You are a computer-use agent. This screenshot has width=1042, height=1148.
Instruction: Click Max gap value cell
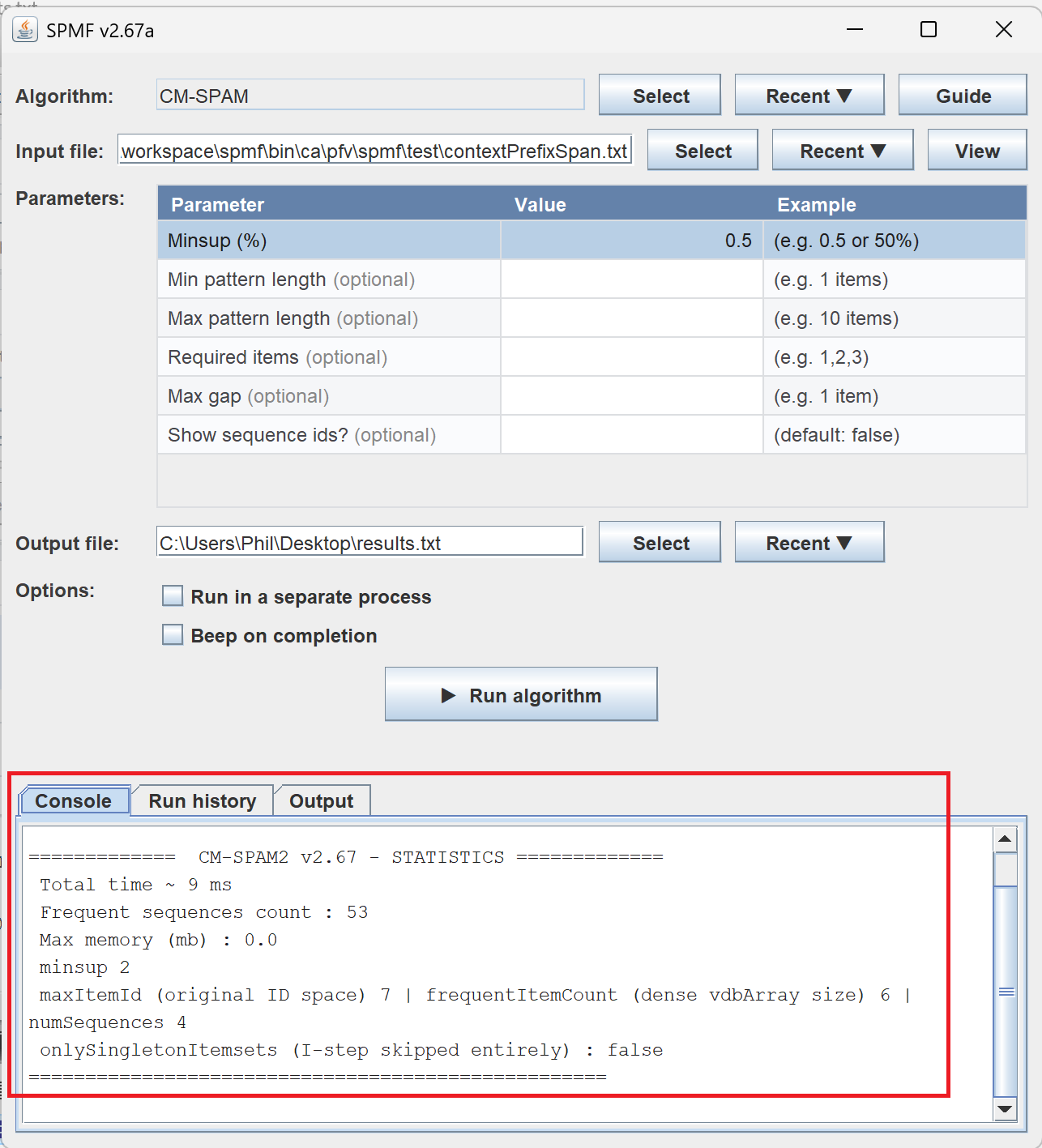pyautogui.click(x=632, y=396)
